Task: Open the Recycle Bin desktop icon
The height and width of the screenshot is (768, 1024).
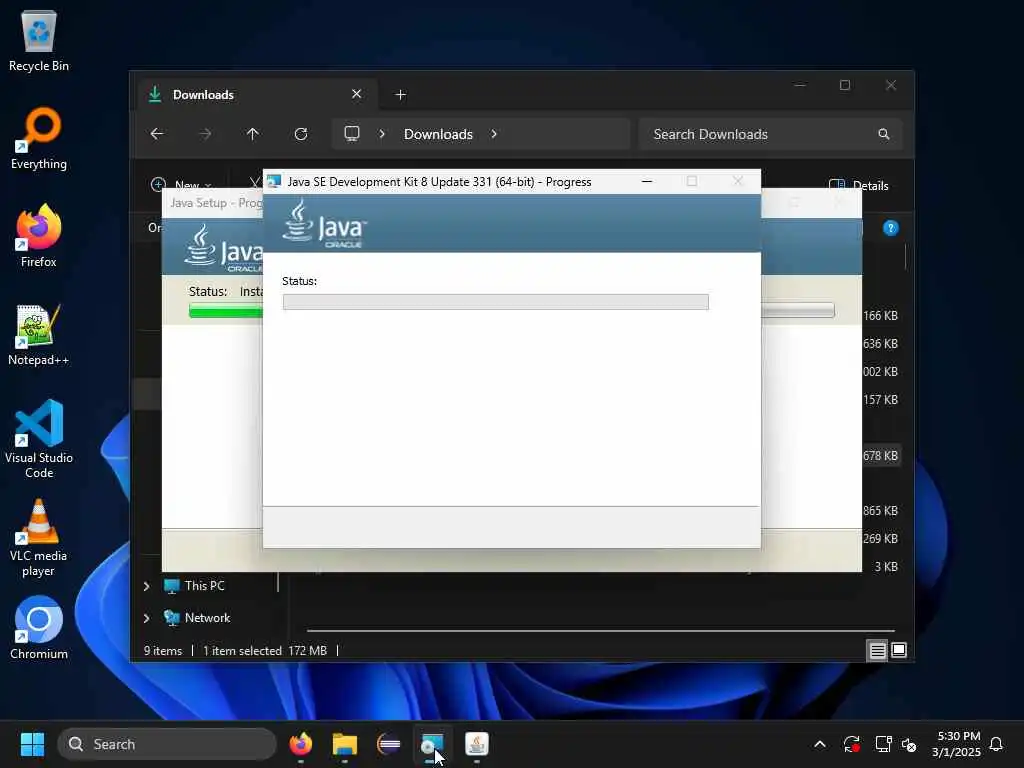Action: (x=39, y=41)
